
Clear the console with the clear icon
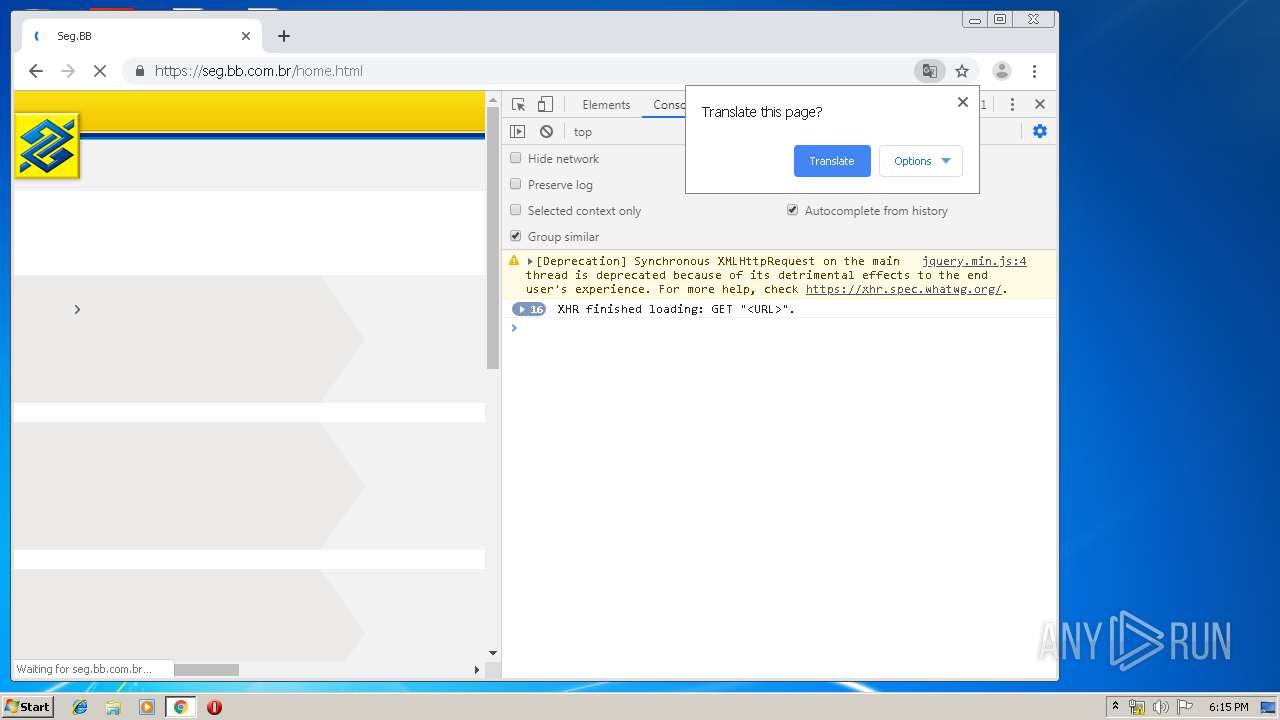(x=546, y=132)
